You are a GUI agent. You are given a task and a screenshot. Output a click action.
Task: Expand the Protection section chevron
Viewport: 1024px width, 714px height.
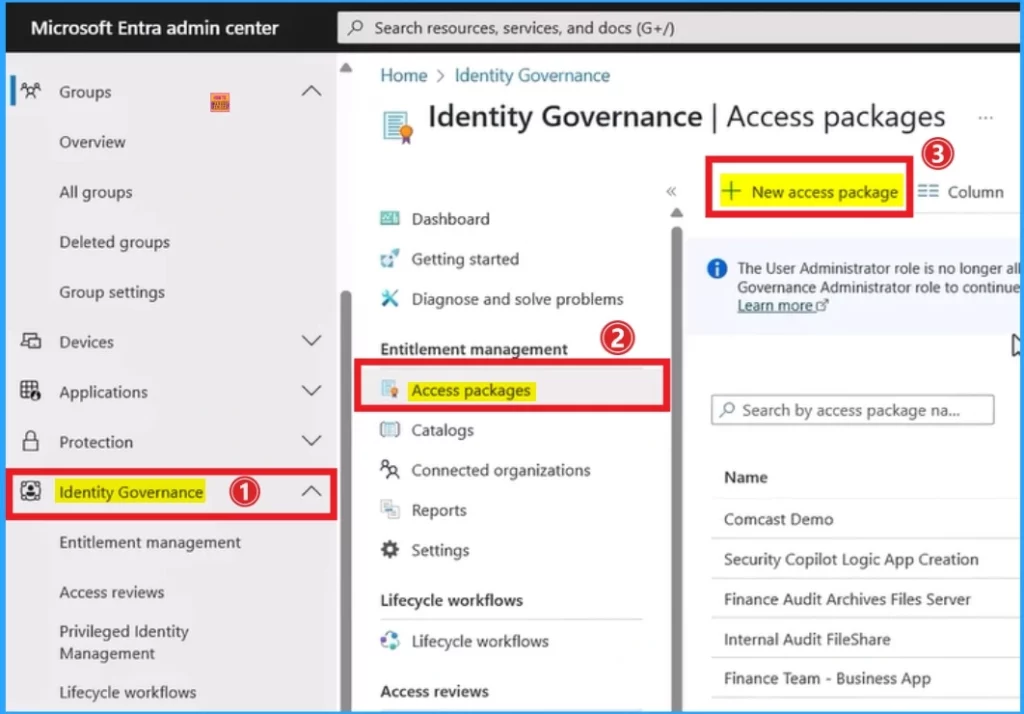[x=312, y=441]
